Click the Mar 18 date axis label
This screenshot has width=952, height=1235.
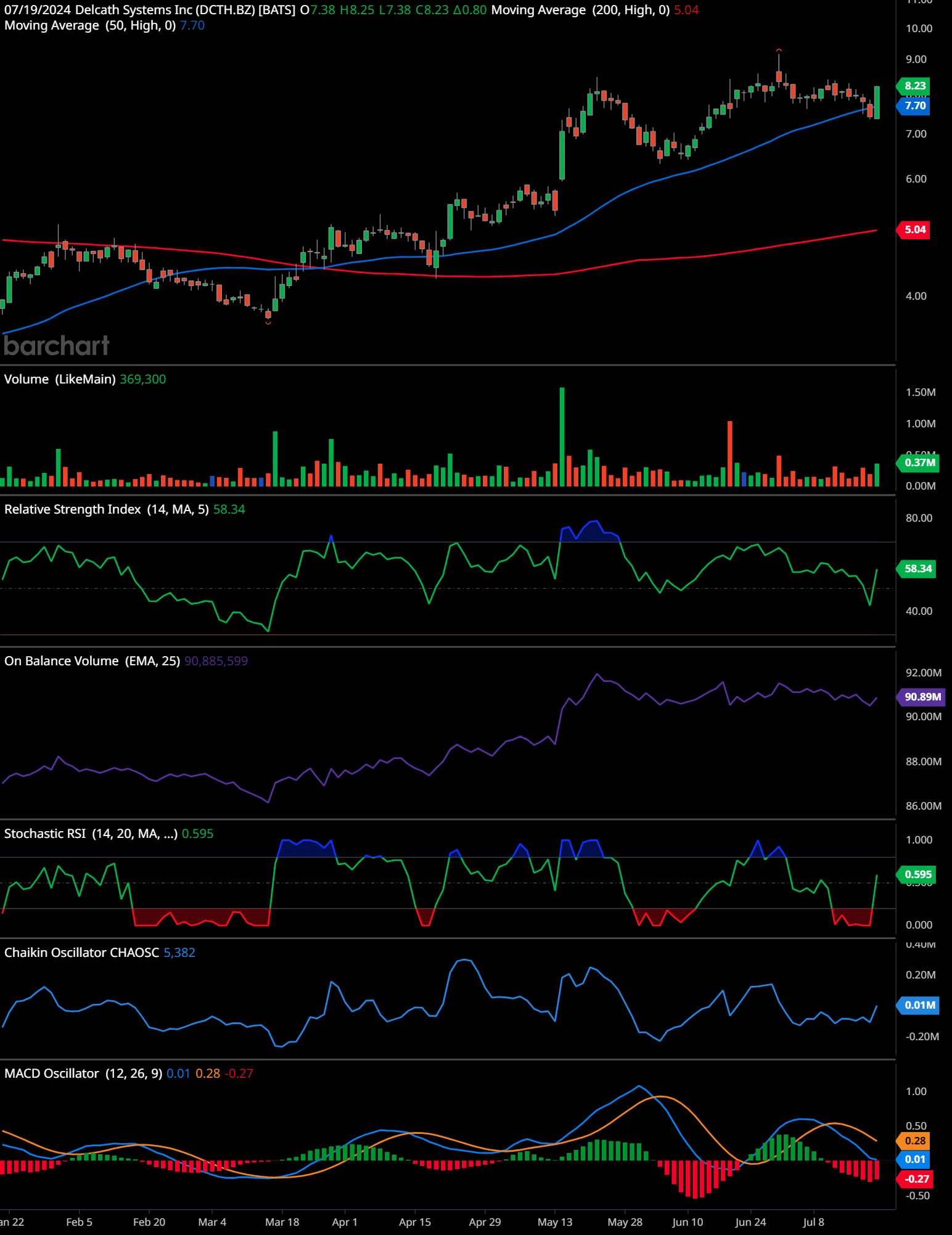(x=282, y=1222)
